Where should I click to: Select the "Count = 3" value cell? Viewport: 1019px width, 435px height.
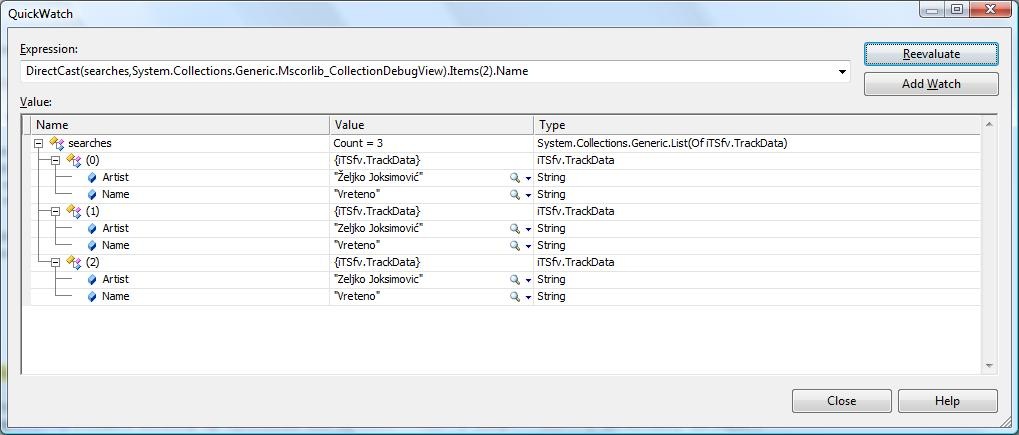click(x=432, y=144)
